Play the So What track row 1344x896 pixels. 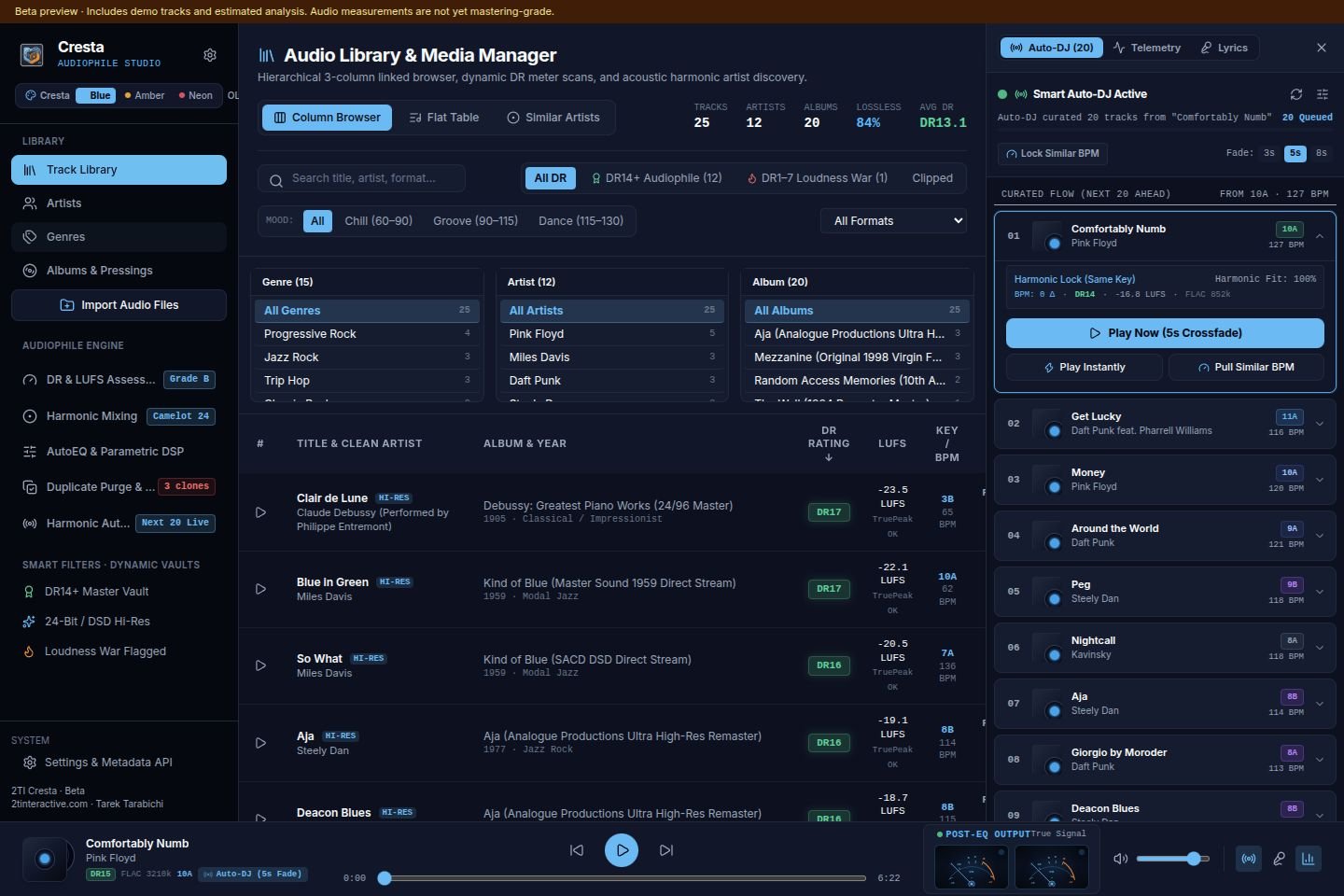tap(260, 665)
